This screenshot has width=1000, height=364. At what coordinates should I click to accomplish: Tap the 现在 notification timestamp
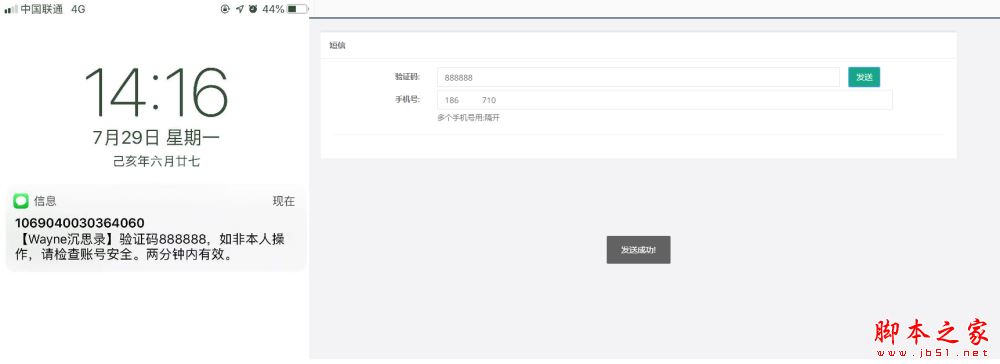(284, 201)
